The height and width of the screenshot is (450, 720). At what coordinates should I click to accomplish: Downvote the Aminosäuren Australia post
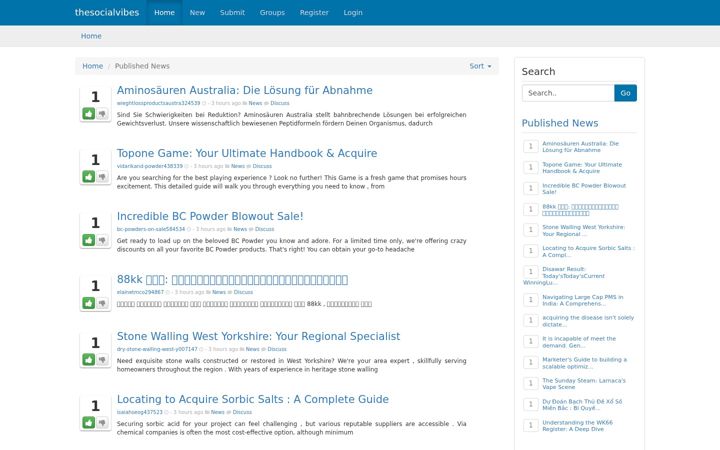point(102,113)
